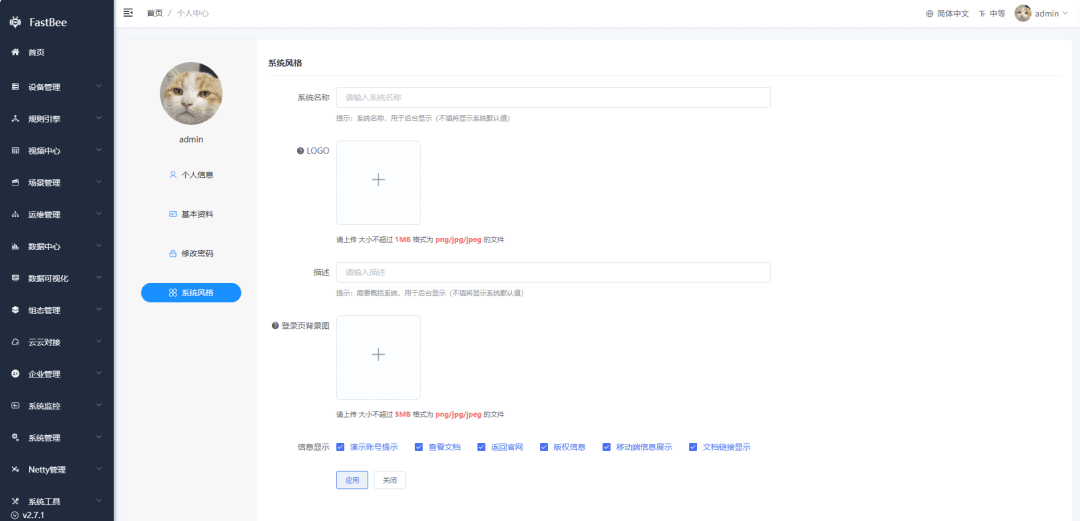
Task: Click the 系统工具 wrench icon
Action: point(15,501)
